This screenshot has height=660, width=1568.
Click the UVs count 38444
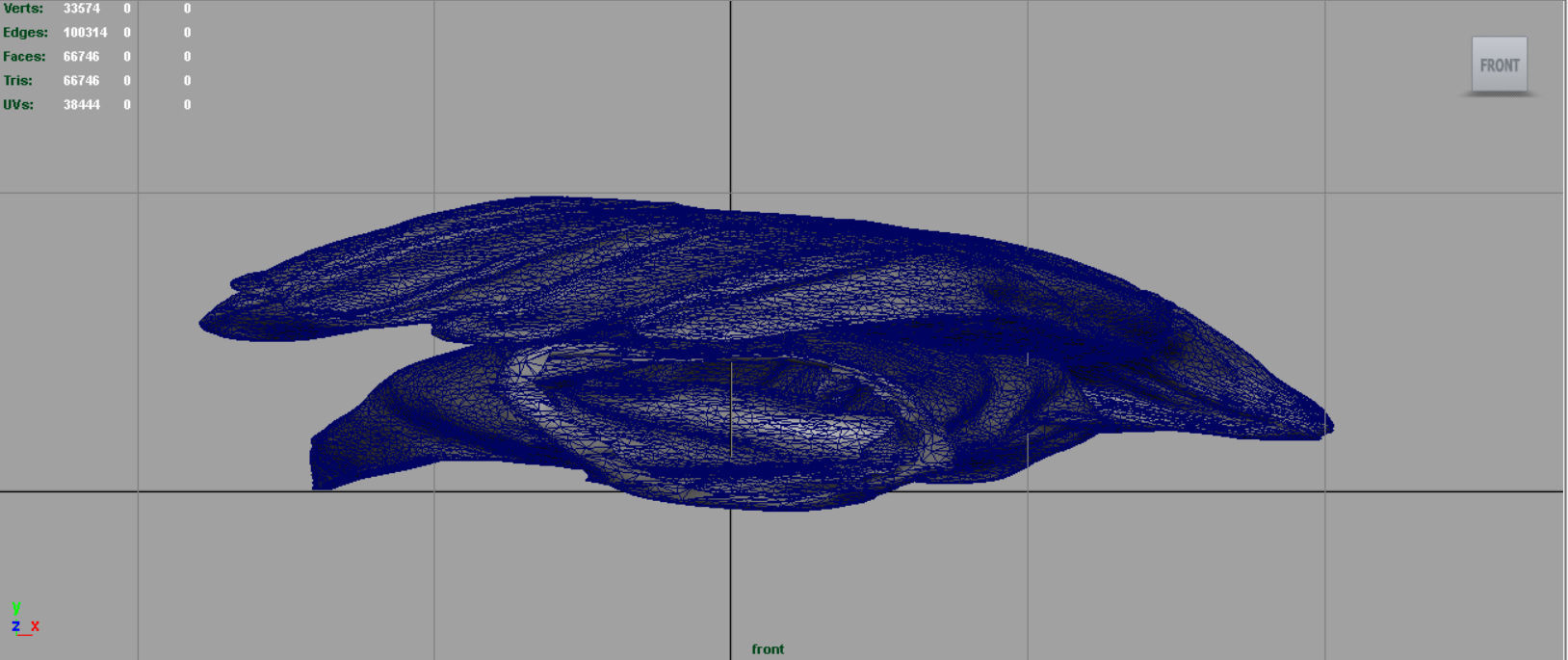click(82, 105)
